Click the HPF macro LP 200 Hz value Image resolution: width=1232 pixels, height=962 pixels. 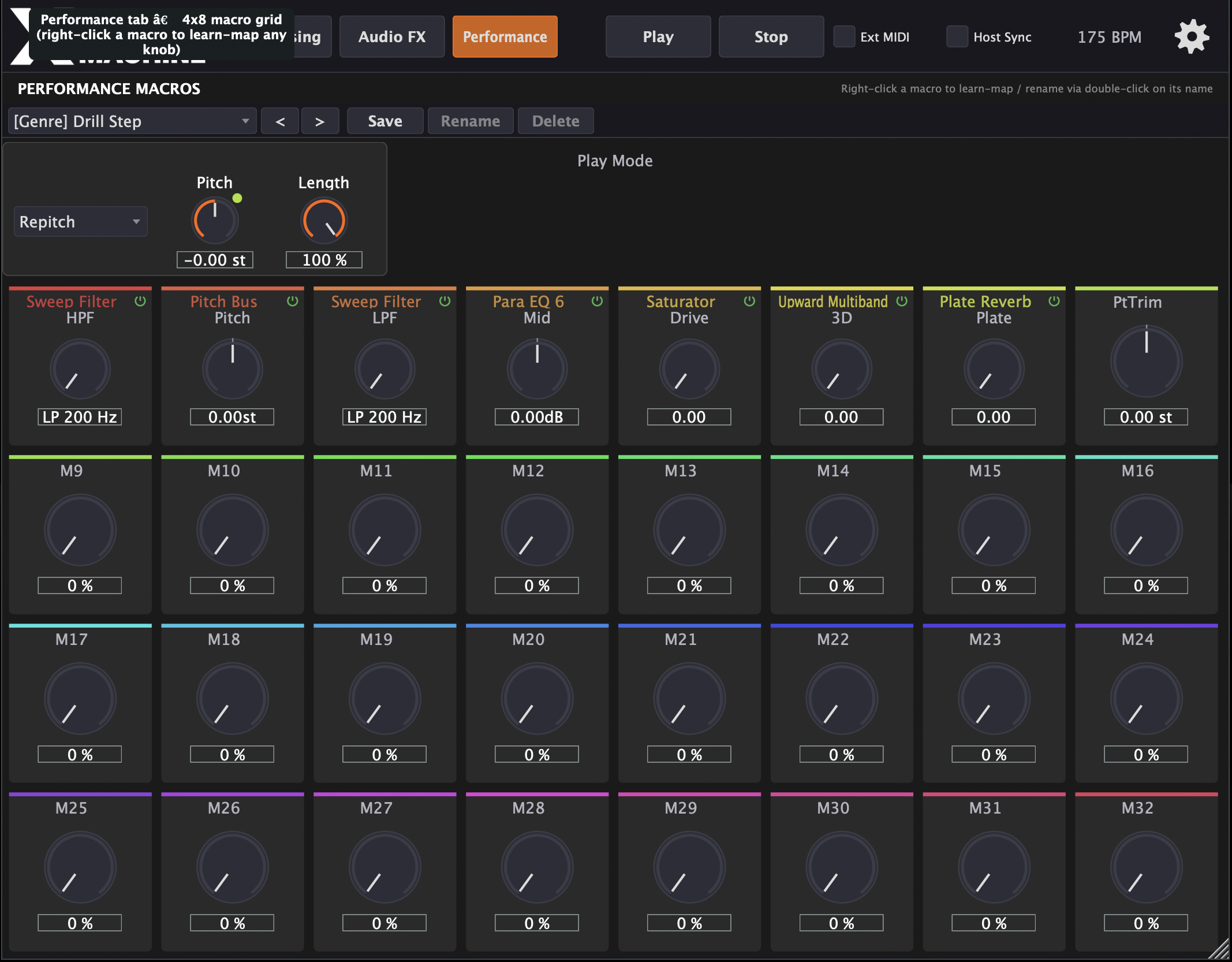[x=80, y=417]
